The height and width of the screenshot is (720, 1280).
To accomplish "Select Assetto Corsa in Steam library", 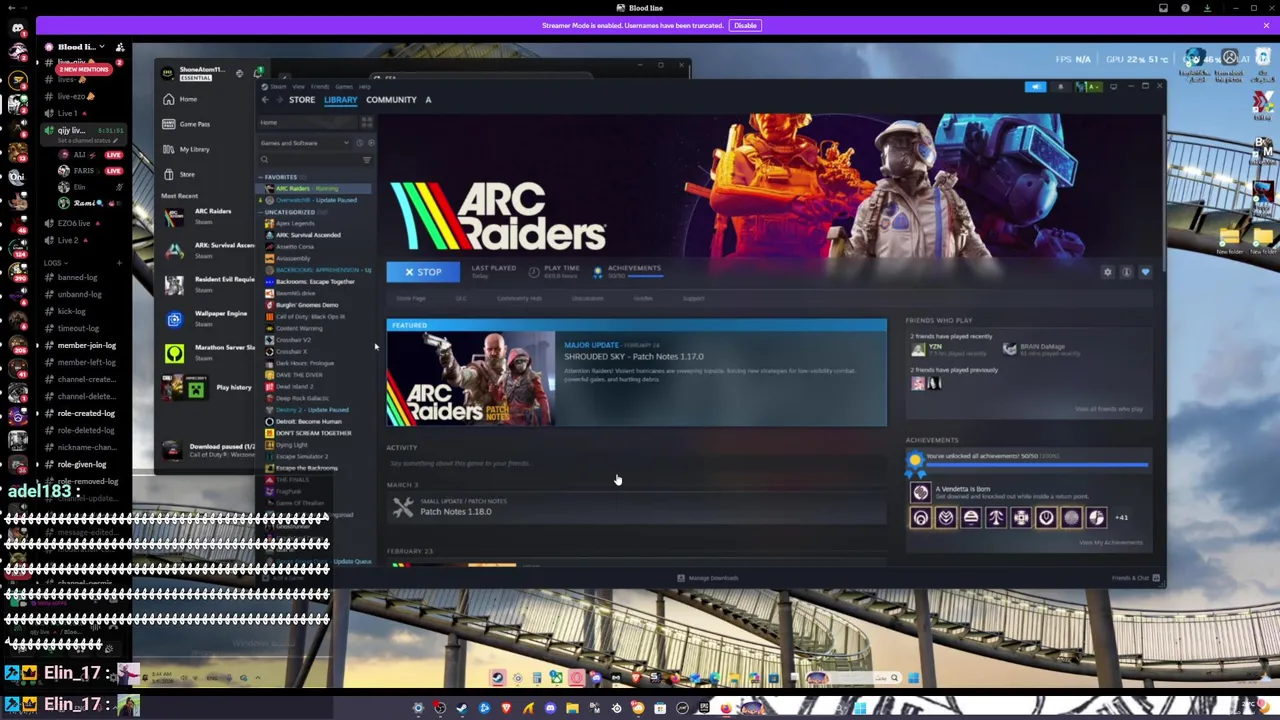I will point(294,246).
